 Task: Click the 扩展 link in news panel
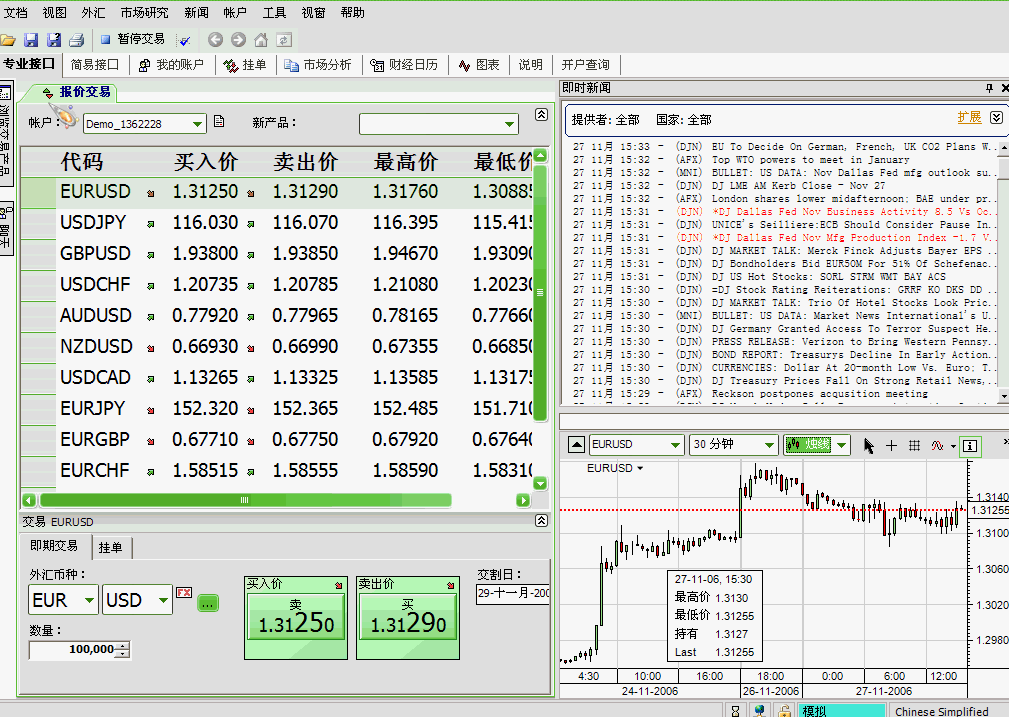[969, 118]
